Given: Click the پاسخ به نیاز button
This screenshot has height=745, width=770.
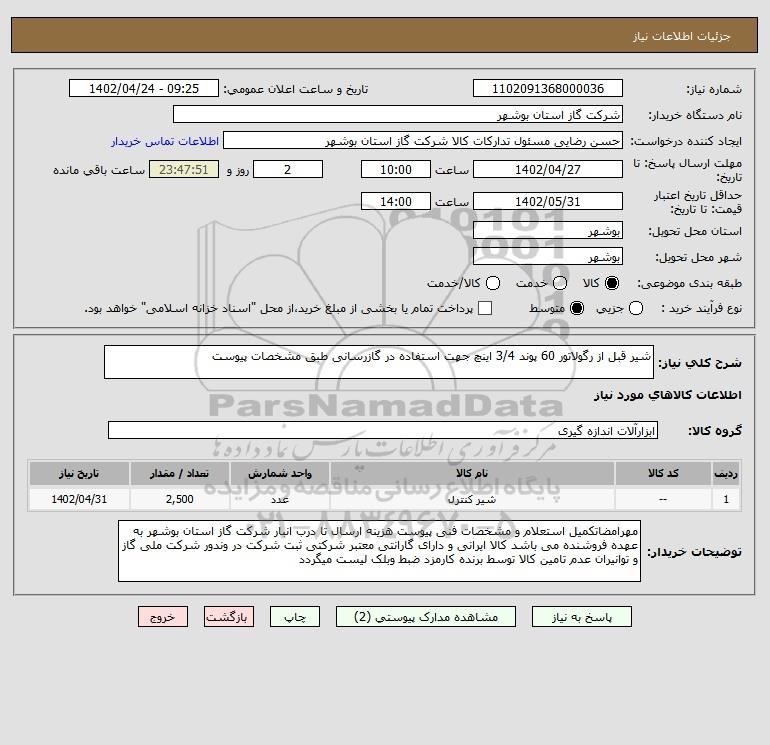Looking at the screenshot, I should 581,617.
